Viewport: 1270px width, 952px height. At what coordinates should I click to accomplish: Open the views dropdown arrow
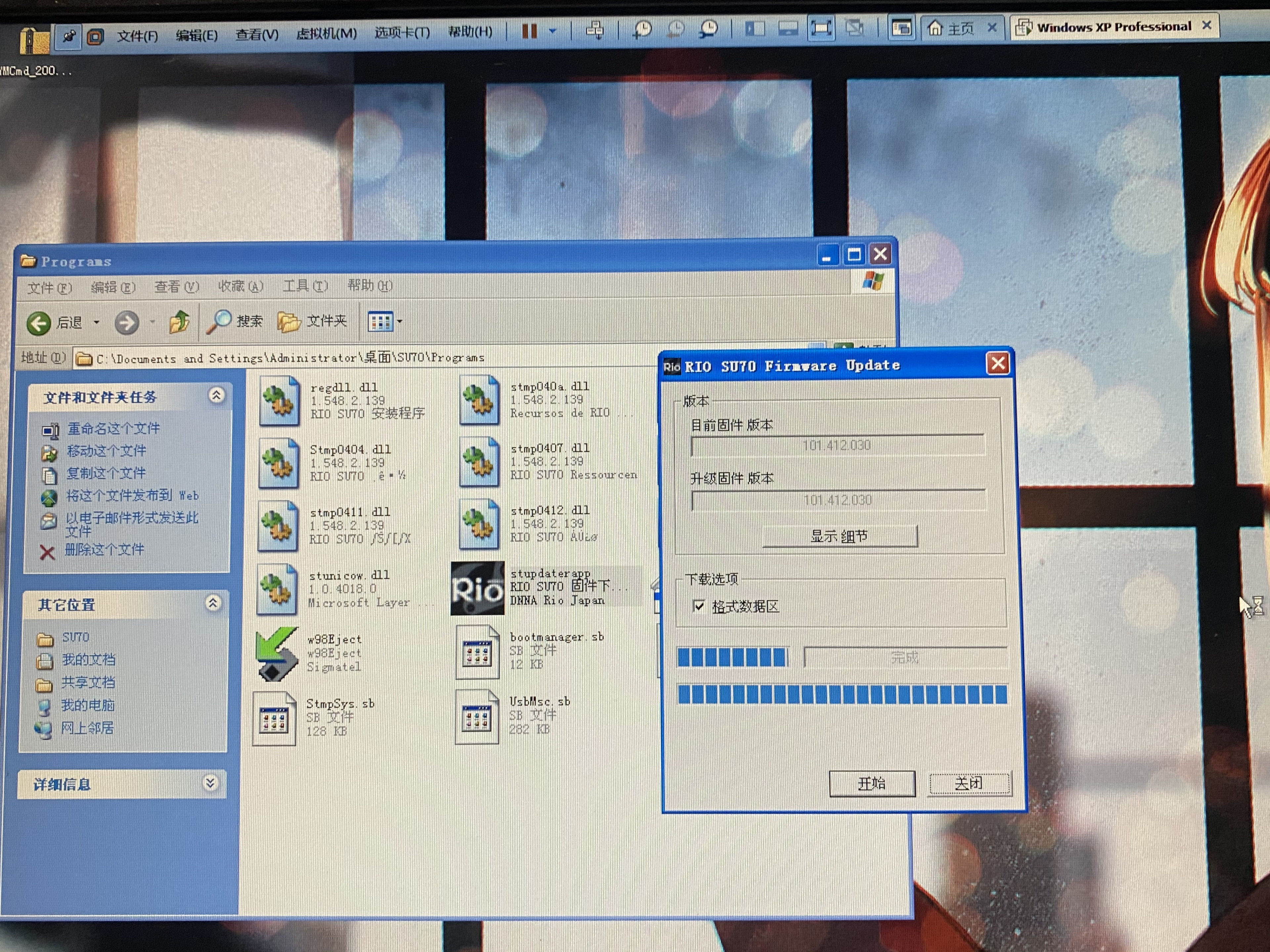click(x=400, y=321)
